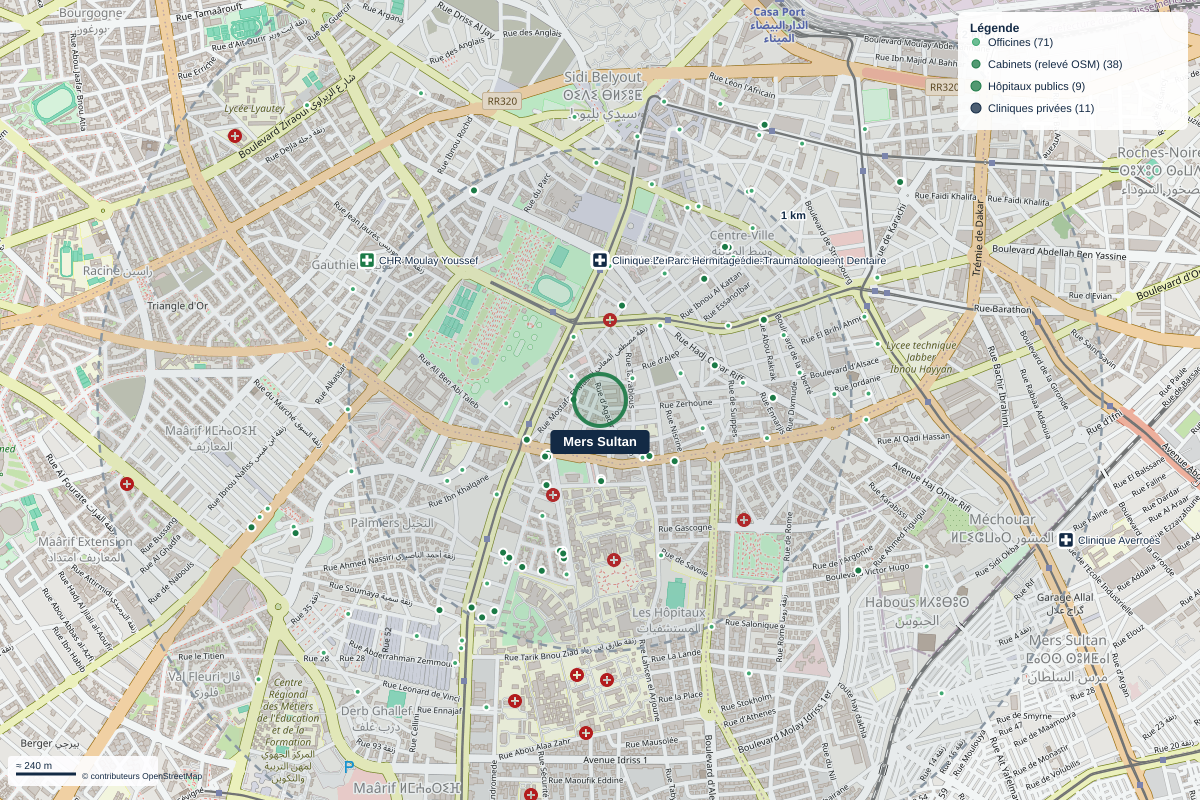The height and width of the screenshot is (800, 1200).
Task: Click the 'Casa Port' station label
Action: 779,12
